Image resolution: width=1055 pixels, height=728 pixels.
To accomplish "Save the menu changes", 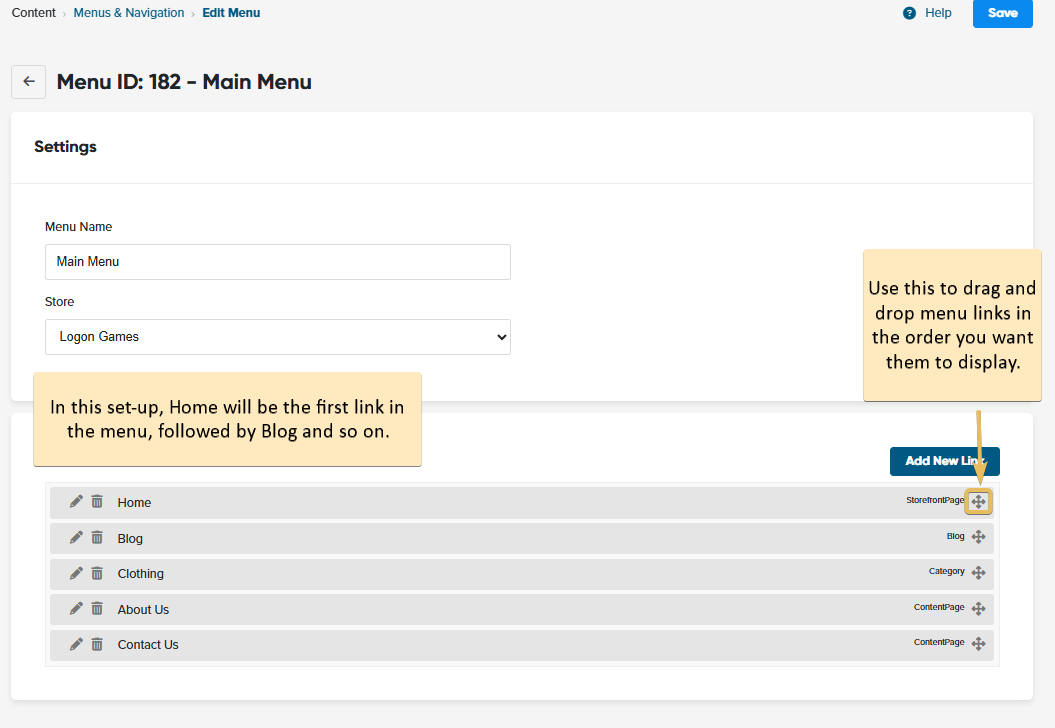I will click(1003, 13).
